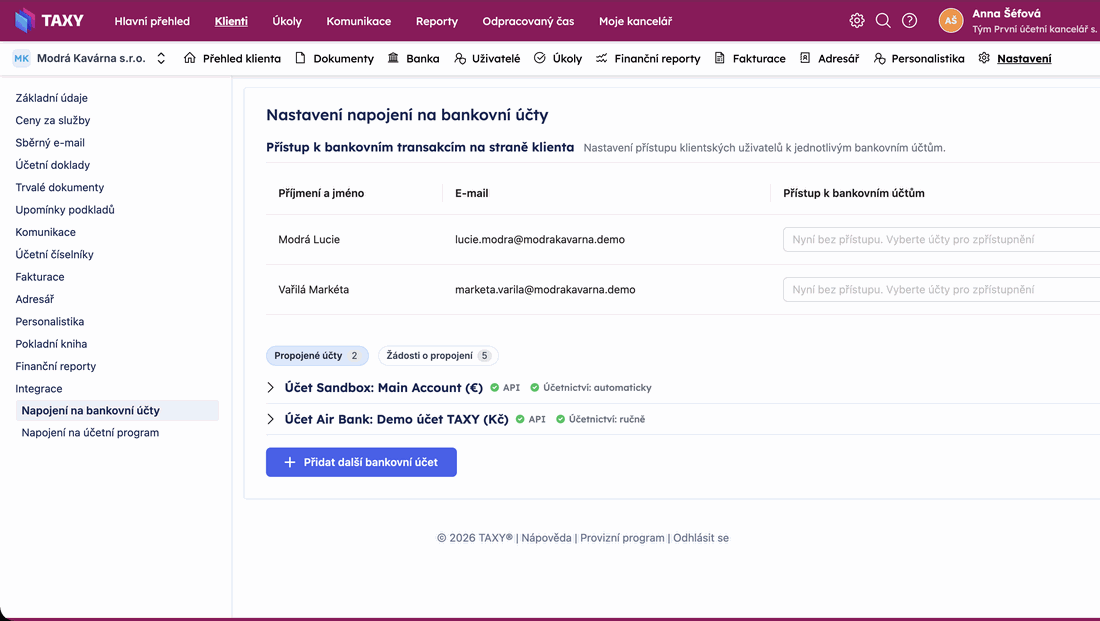Open the client switcher up-down arrows
The height and width of the screenshot is (621, 1100).
(x=161, y=58)
